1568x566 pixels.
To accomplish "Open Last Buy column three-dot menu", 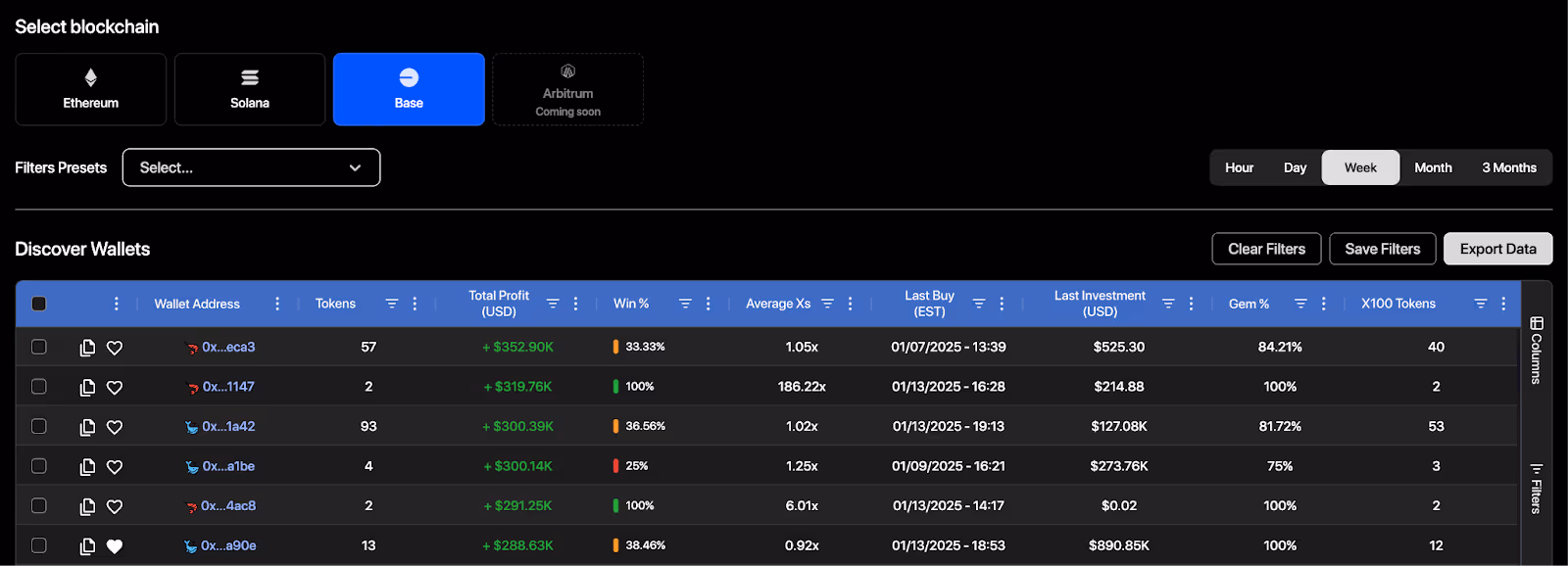I will coord(1002,304).
